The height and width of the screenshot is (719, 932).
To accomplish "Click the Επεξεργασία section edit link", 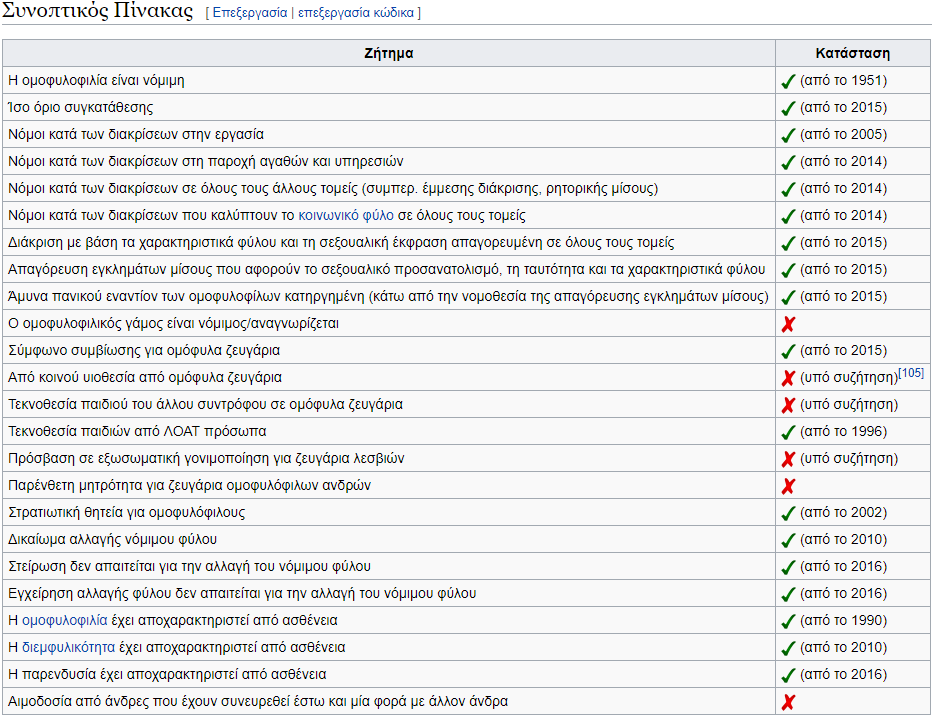I will point(250,12).
